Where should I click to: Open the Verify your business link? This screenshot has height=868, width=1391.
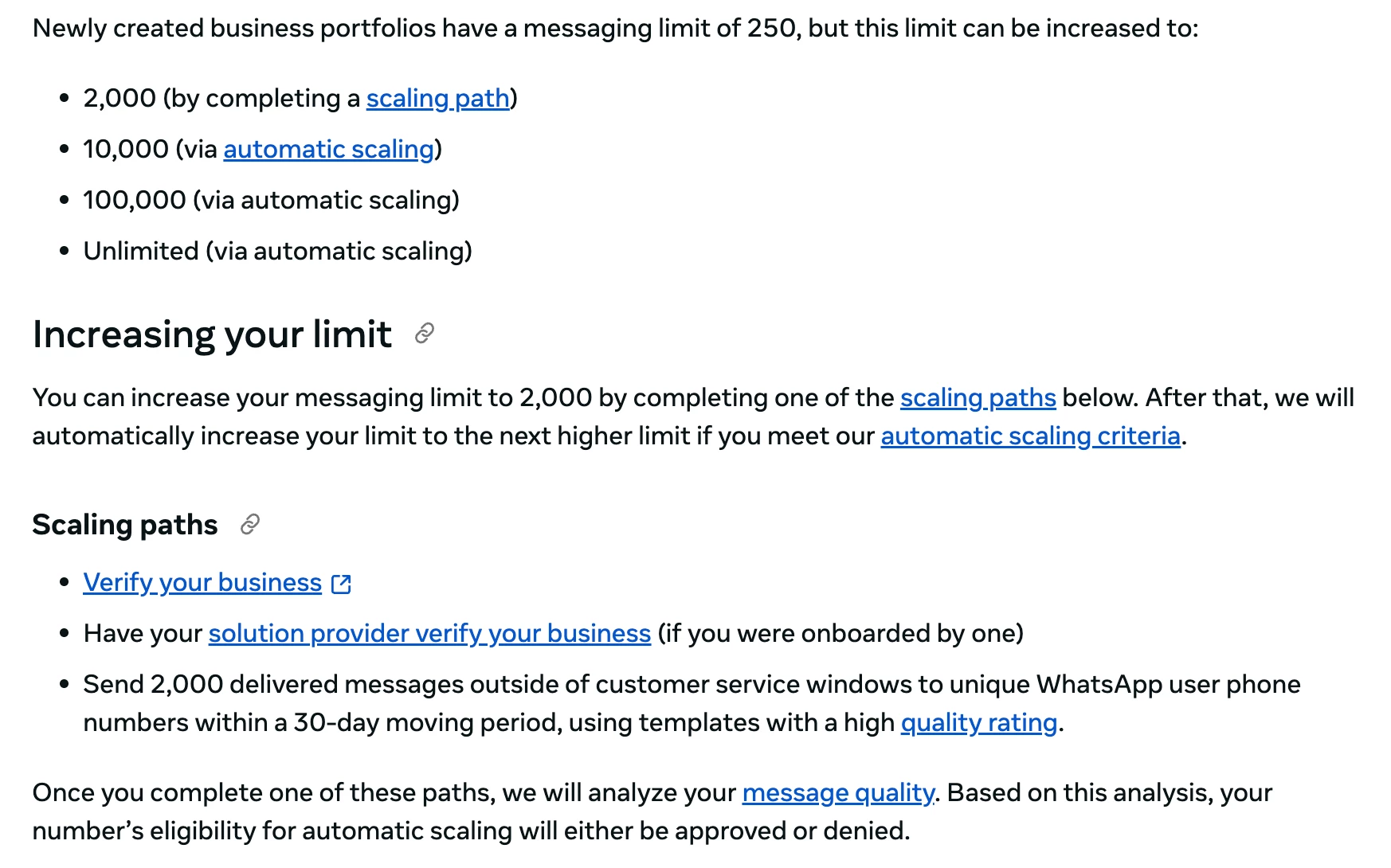(x=202, y=583)
